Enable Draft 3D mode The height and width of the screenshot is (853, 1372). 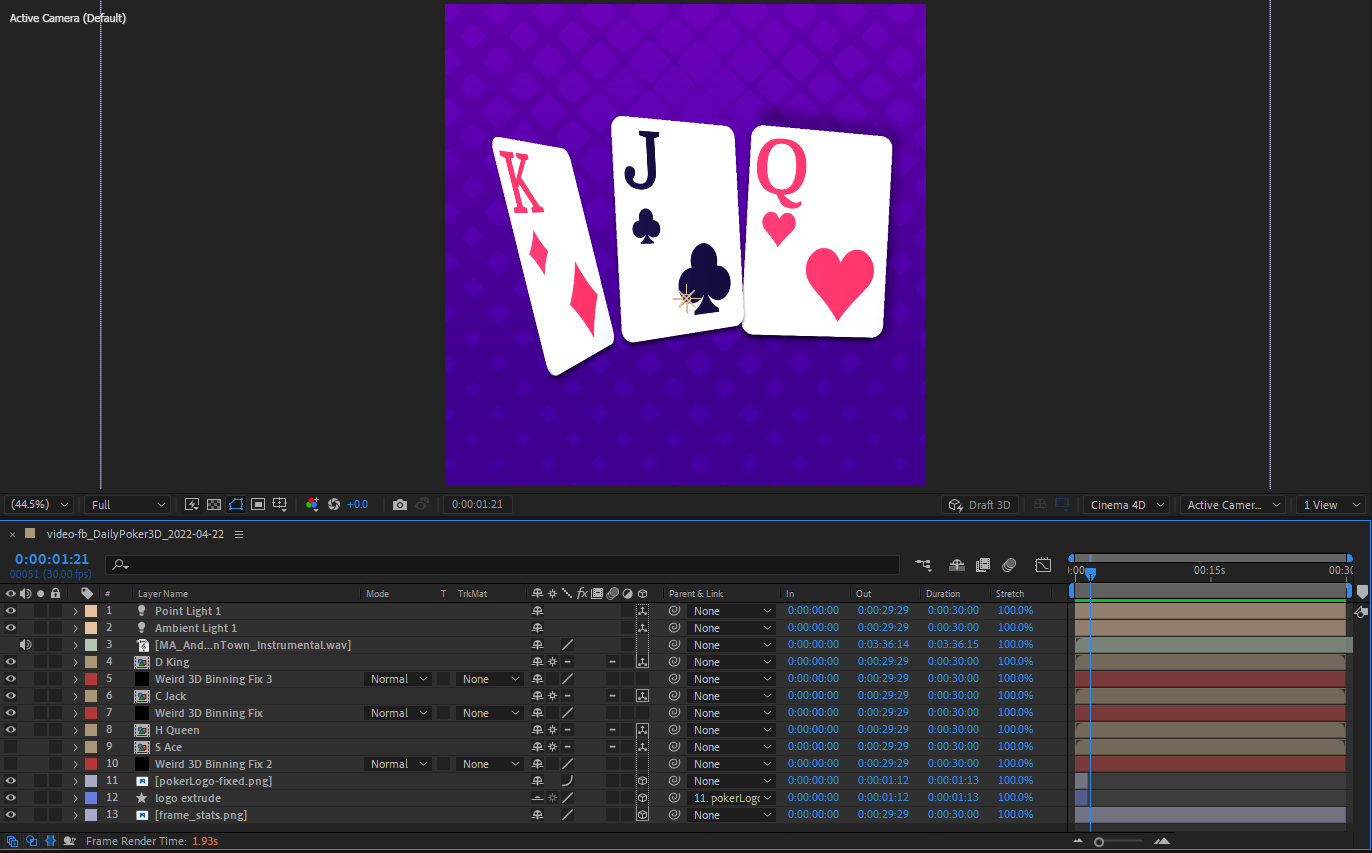click(980, 504)
